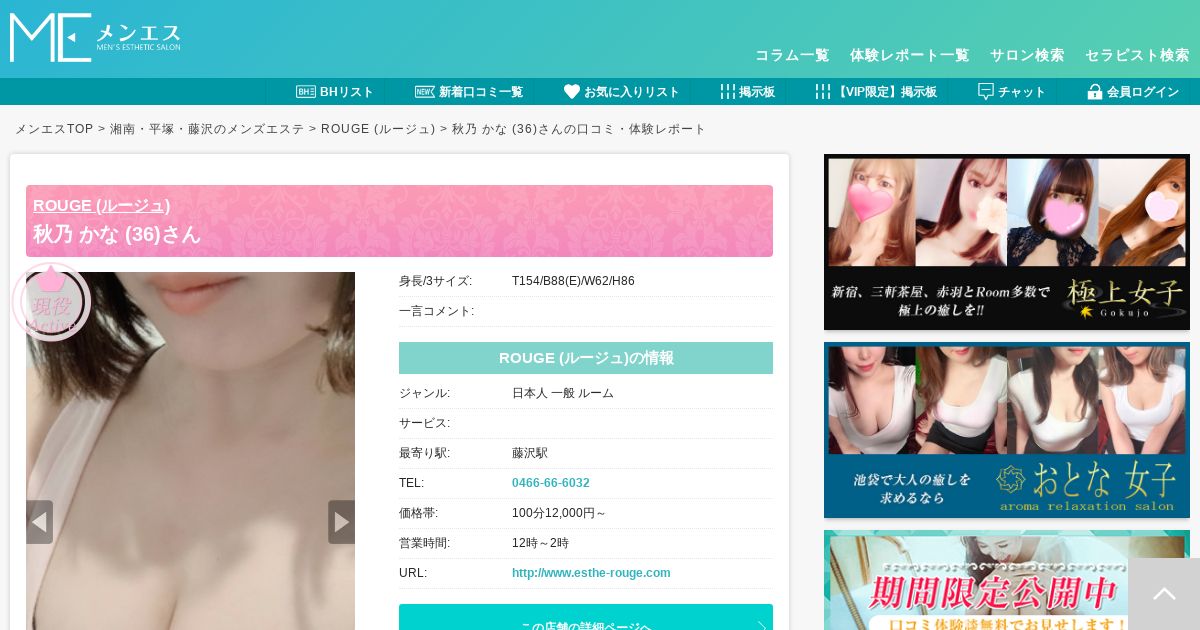Open 【VIP限定】掲示板
The height and width of the screenshot is (630, 1200).
pos(877,92)
